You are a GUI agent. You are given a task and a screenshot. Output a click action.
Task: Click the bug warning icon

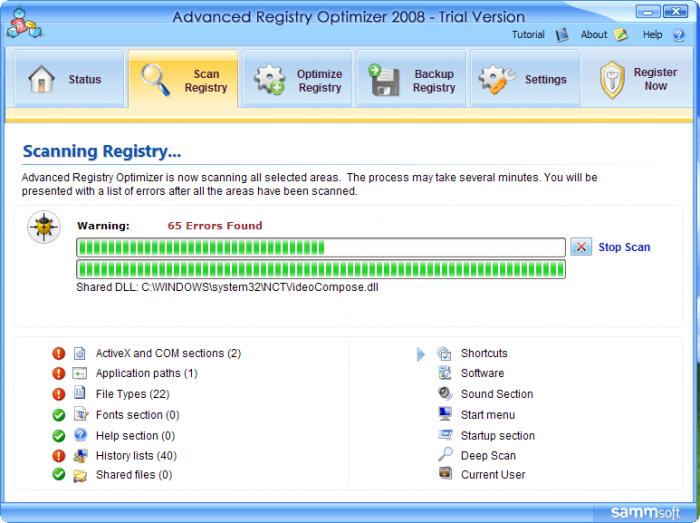44,227
